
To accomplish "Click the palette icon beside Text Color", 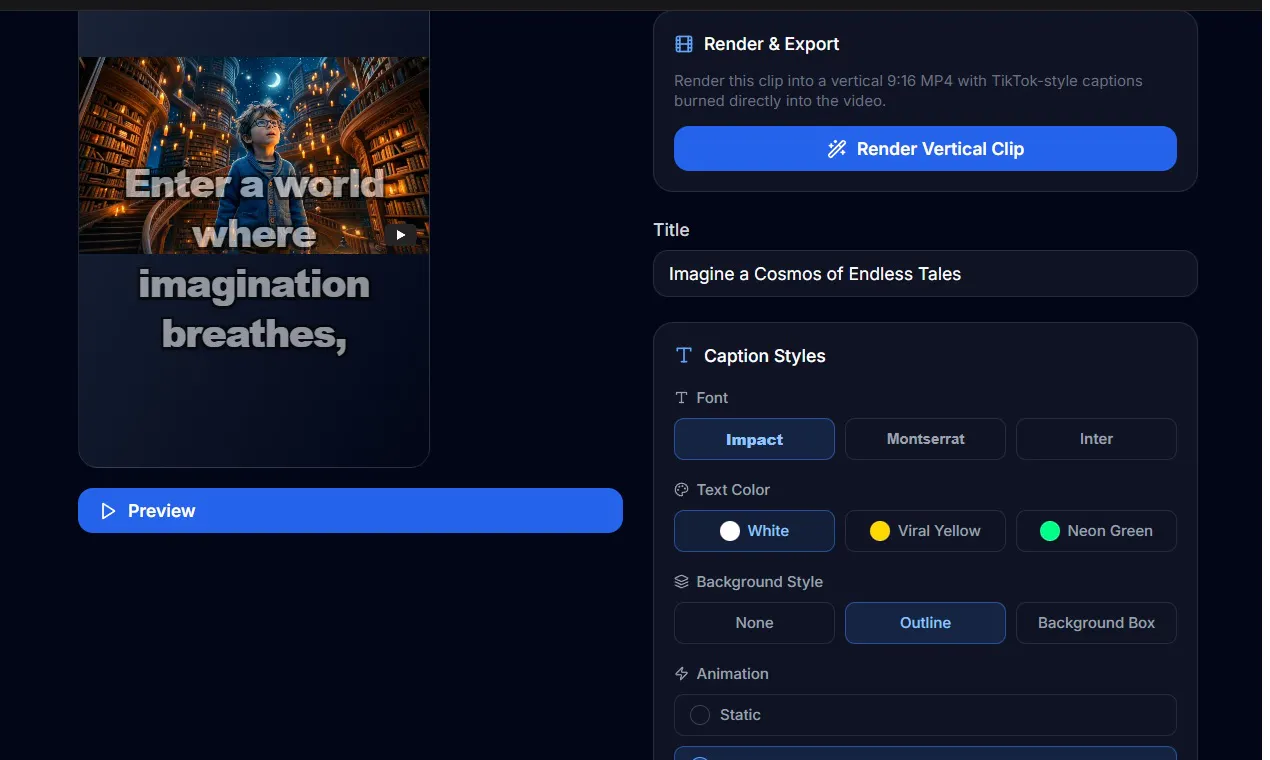I will [681, 490].
